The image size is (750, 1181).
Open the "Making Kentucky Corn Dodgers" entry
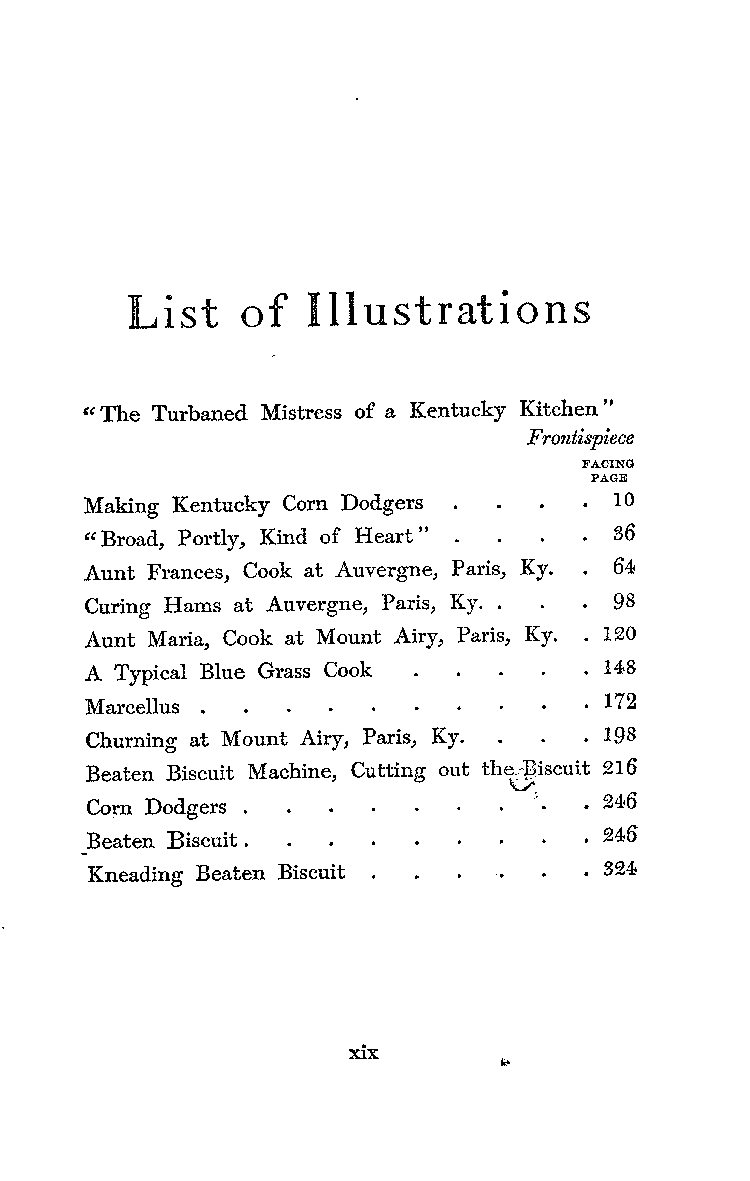coord(254,503)
